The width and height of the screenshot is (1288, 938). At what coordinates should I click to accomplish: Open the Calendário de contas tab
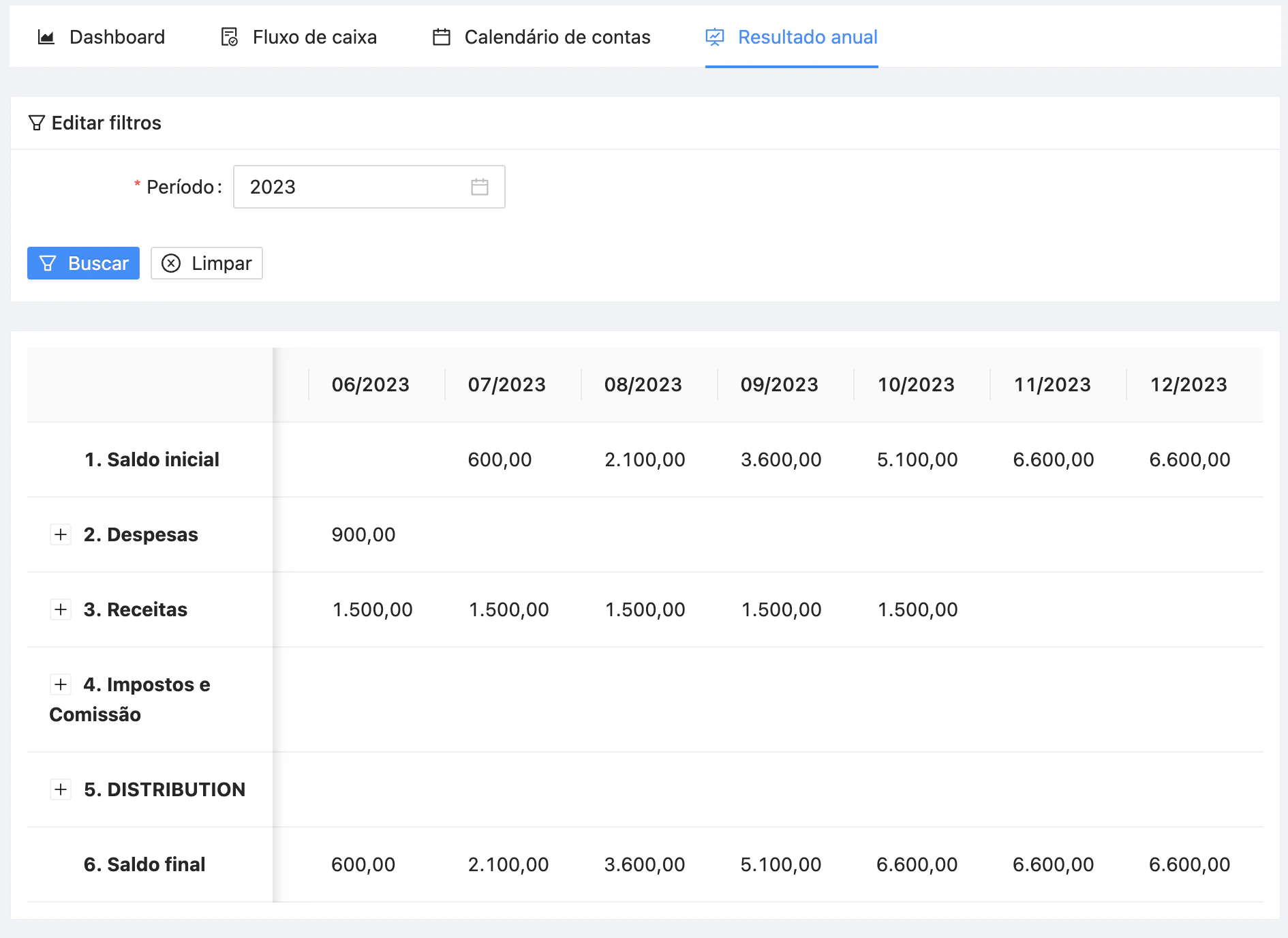pyautogui.click(x=556, y=37)
